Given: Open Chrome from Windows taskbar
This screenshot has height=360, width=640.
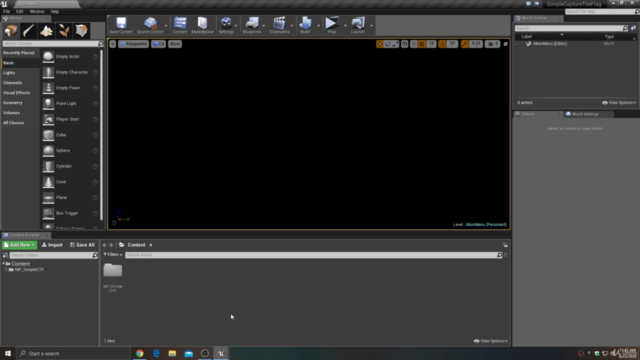Looking at the screenshot, I should [x=140, y=353].
